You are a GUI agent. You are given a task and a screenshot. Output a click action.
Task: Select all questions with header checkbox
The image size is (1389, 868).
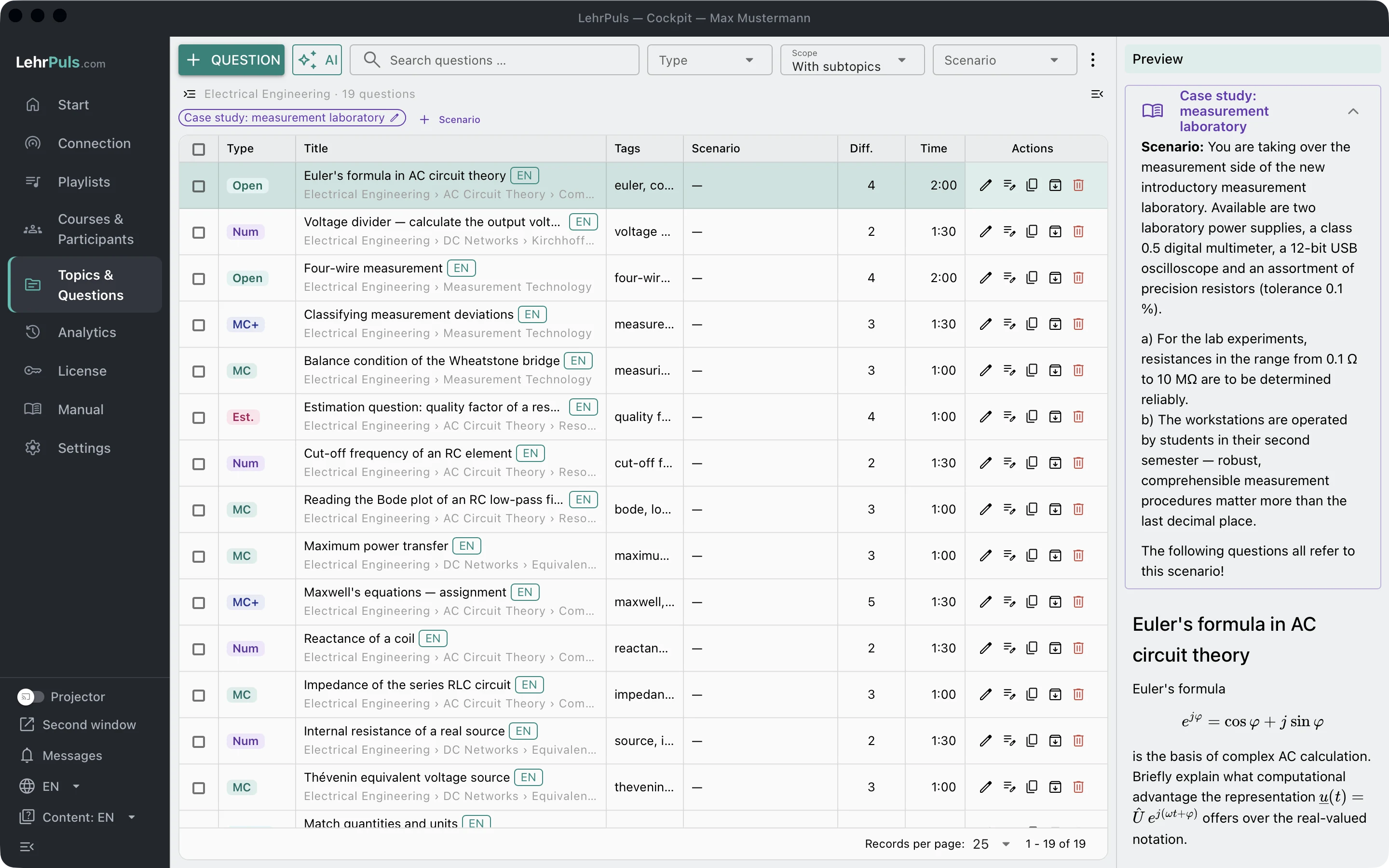coord(199,149)
